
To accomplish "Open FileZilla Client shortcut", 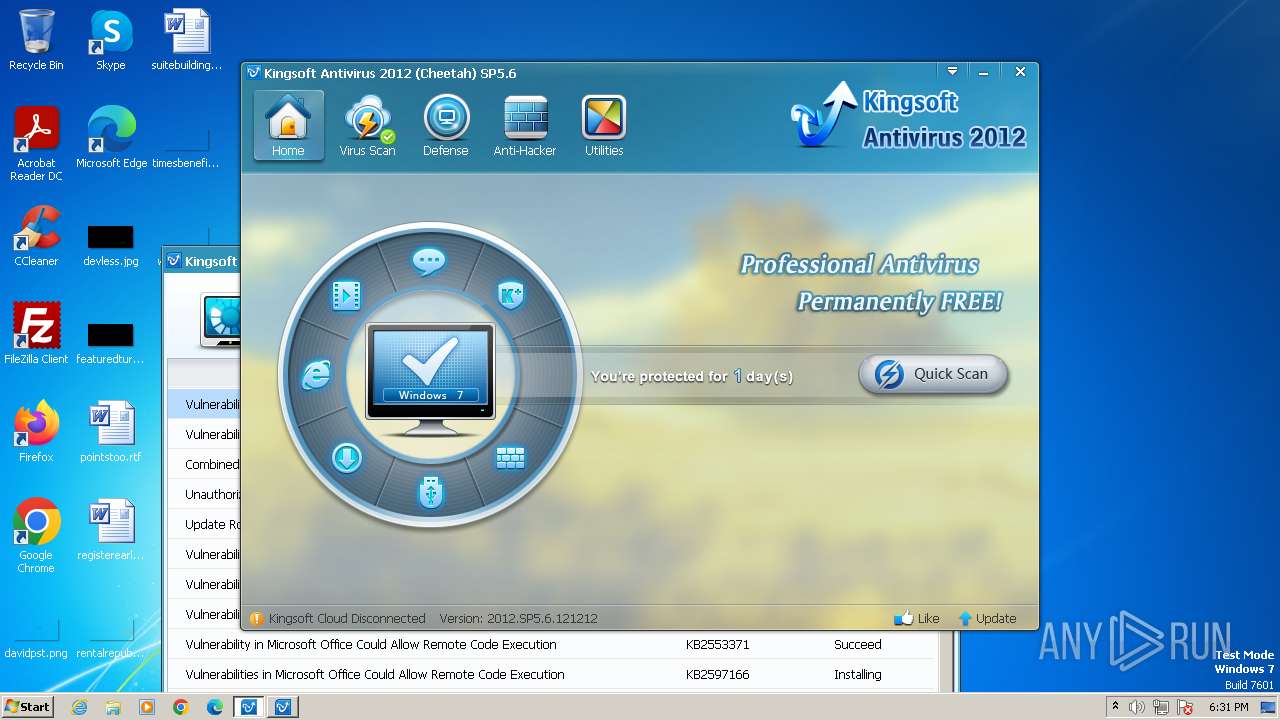I will [36, 334].
